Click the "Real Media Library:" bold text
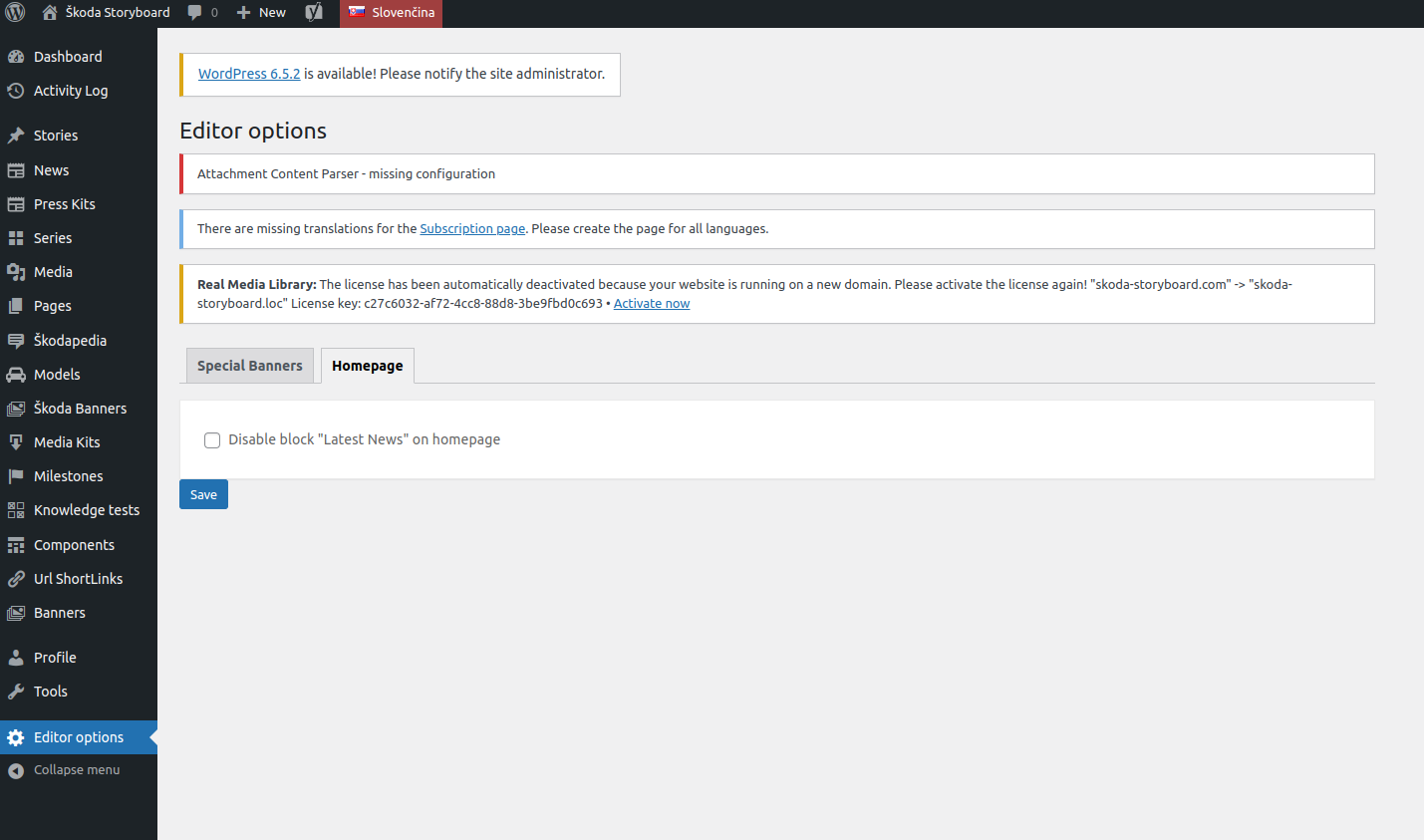Viewport: 1424px width, 840px height. 257,285
